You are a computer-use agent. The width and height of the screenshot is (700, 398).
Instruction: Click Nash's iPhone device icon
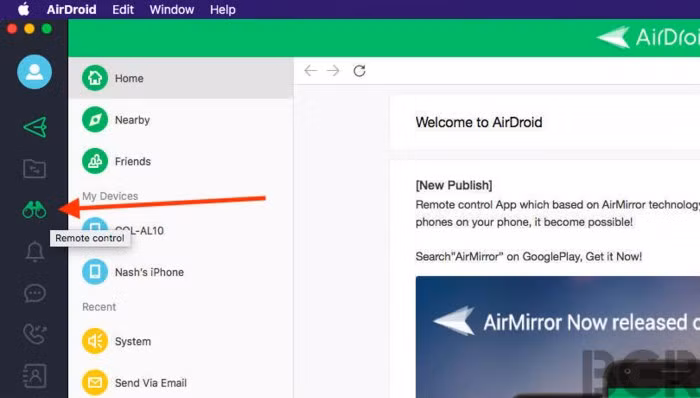pos(95,272)
